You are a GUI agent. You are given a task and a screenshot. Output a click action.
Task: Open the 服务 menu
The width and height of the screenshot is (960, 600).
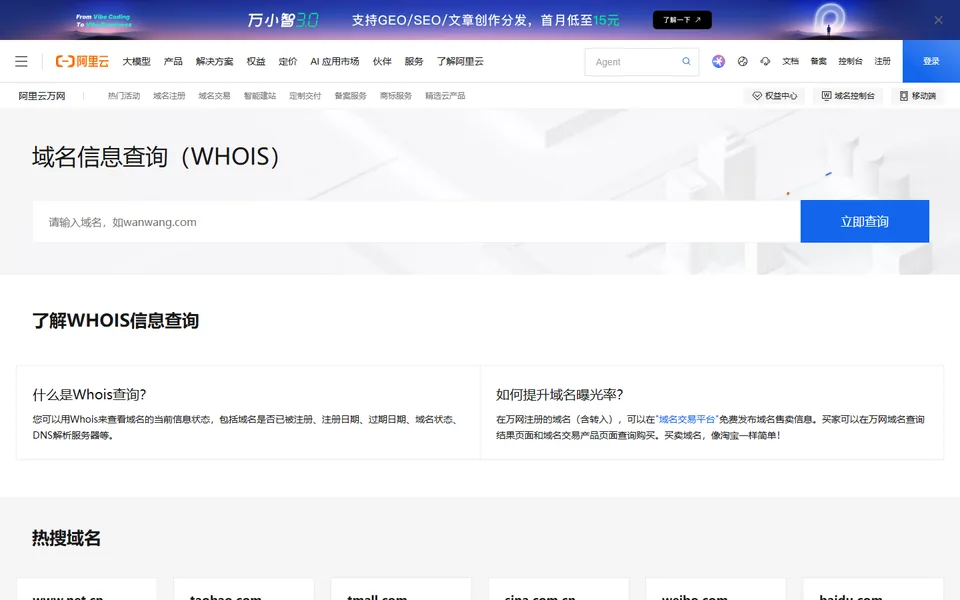414,61
